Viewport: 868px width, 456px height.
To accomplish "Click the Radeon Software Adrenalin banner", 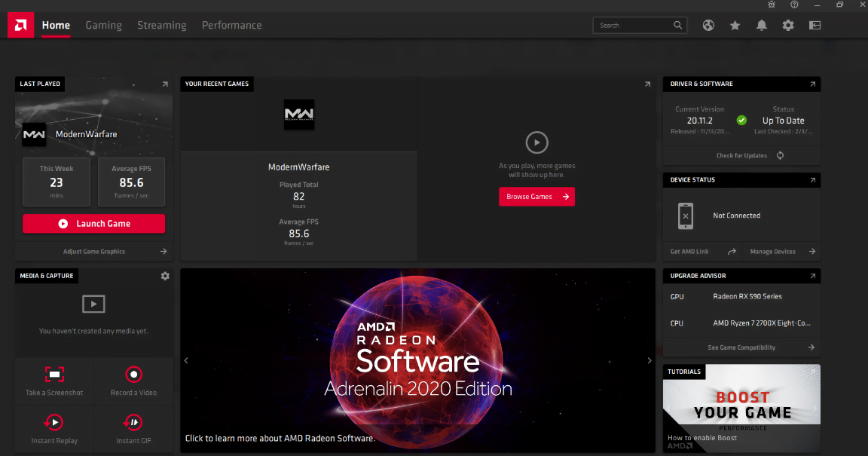I will point(418,361).
